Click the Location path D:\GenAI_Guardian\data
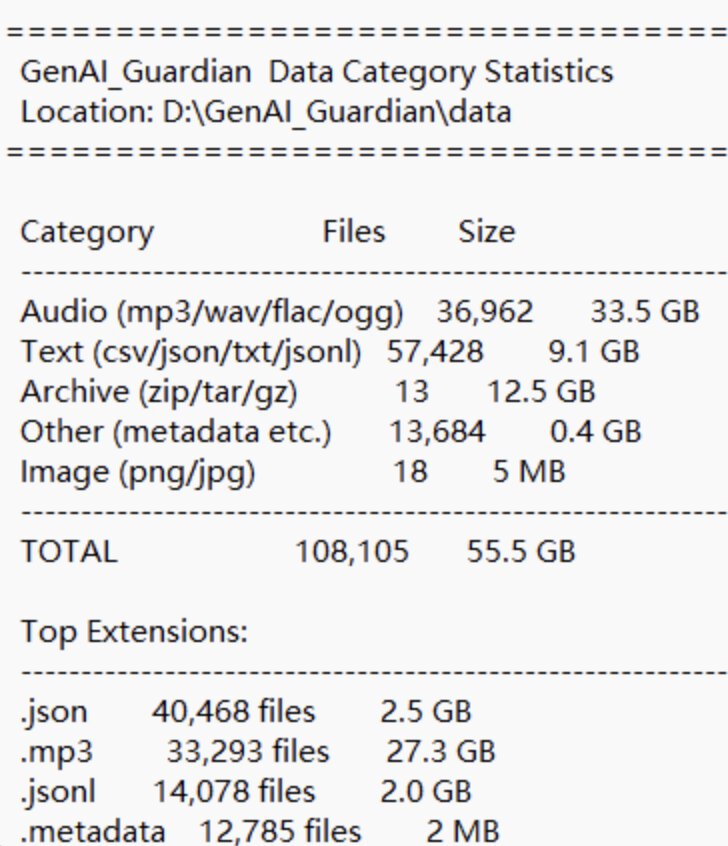 click(x=337, y=113)
